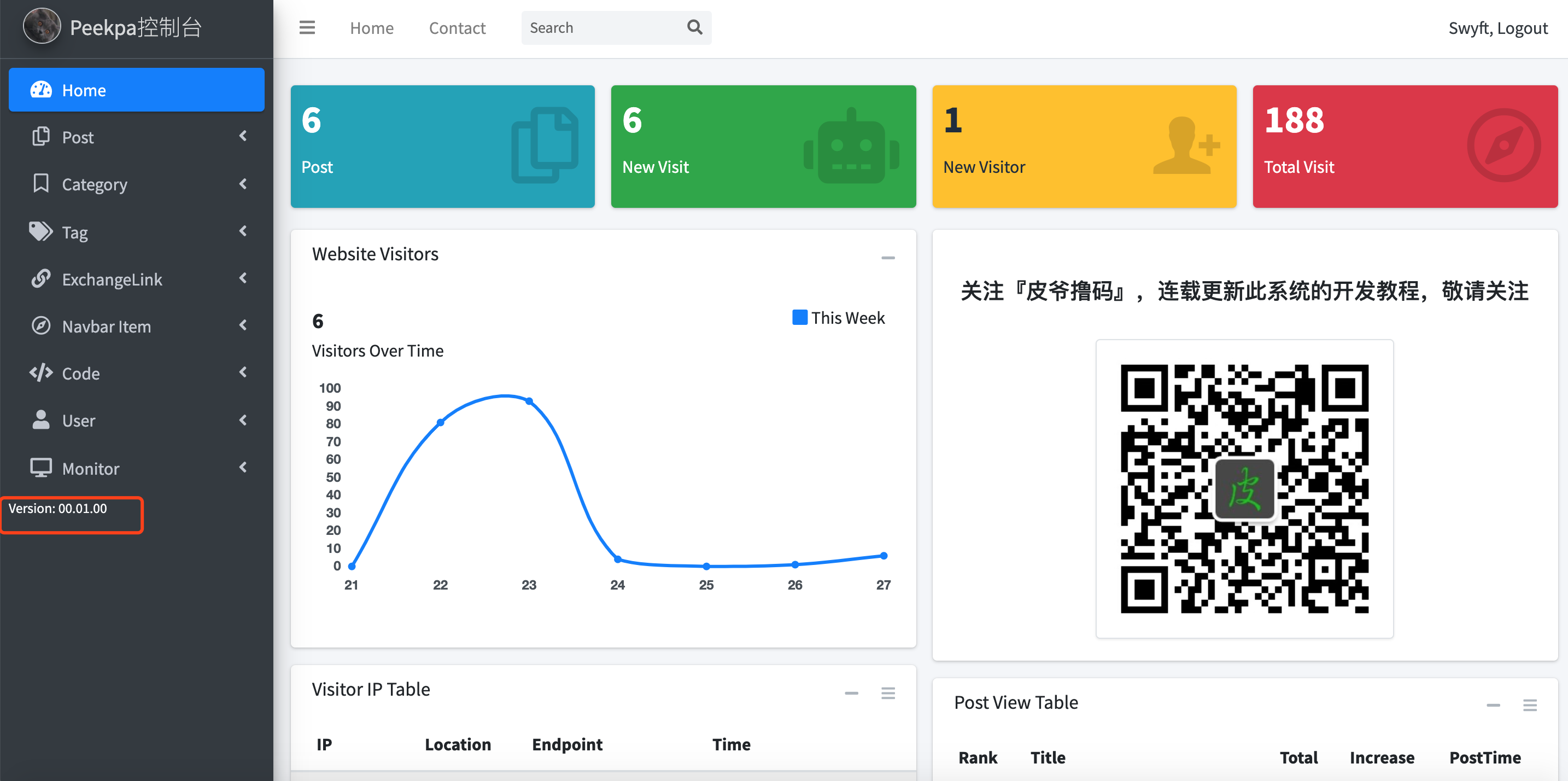Expand the User menu chevron
The width and height of the screenshot is (1568, 781).
243,420
